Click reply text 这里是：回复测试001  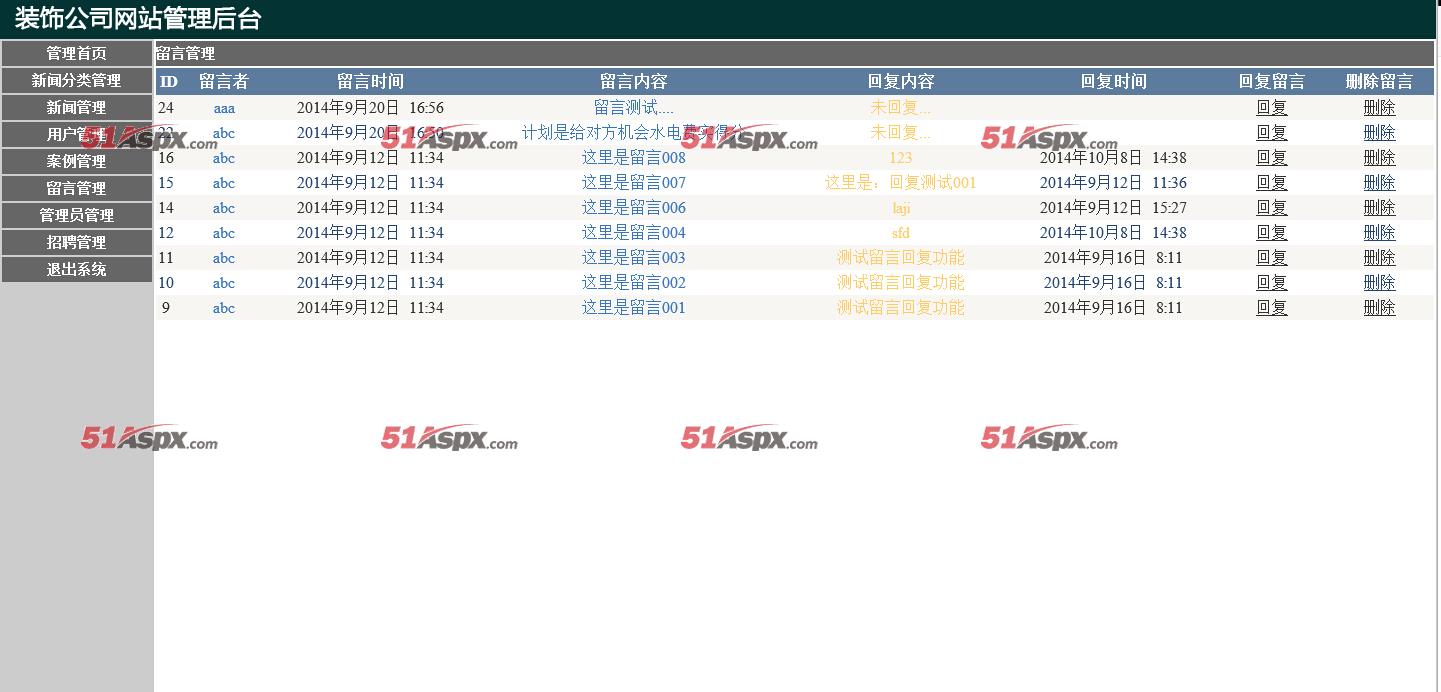pos(901,182)
